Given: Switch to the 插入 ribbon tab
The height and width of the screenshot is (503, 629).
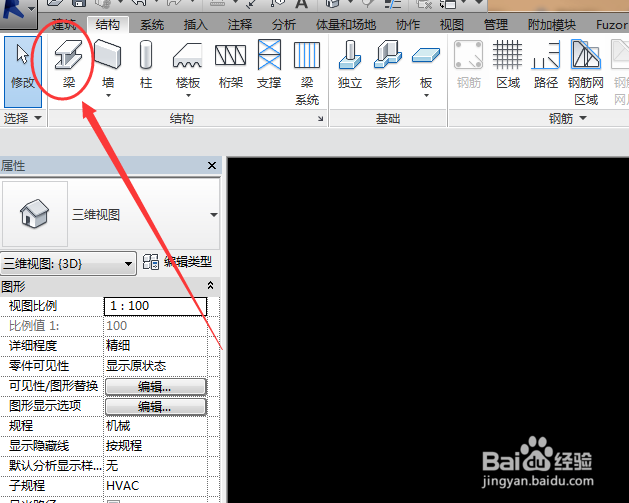Looking at the screenshot, I should (196, 25).
